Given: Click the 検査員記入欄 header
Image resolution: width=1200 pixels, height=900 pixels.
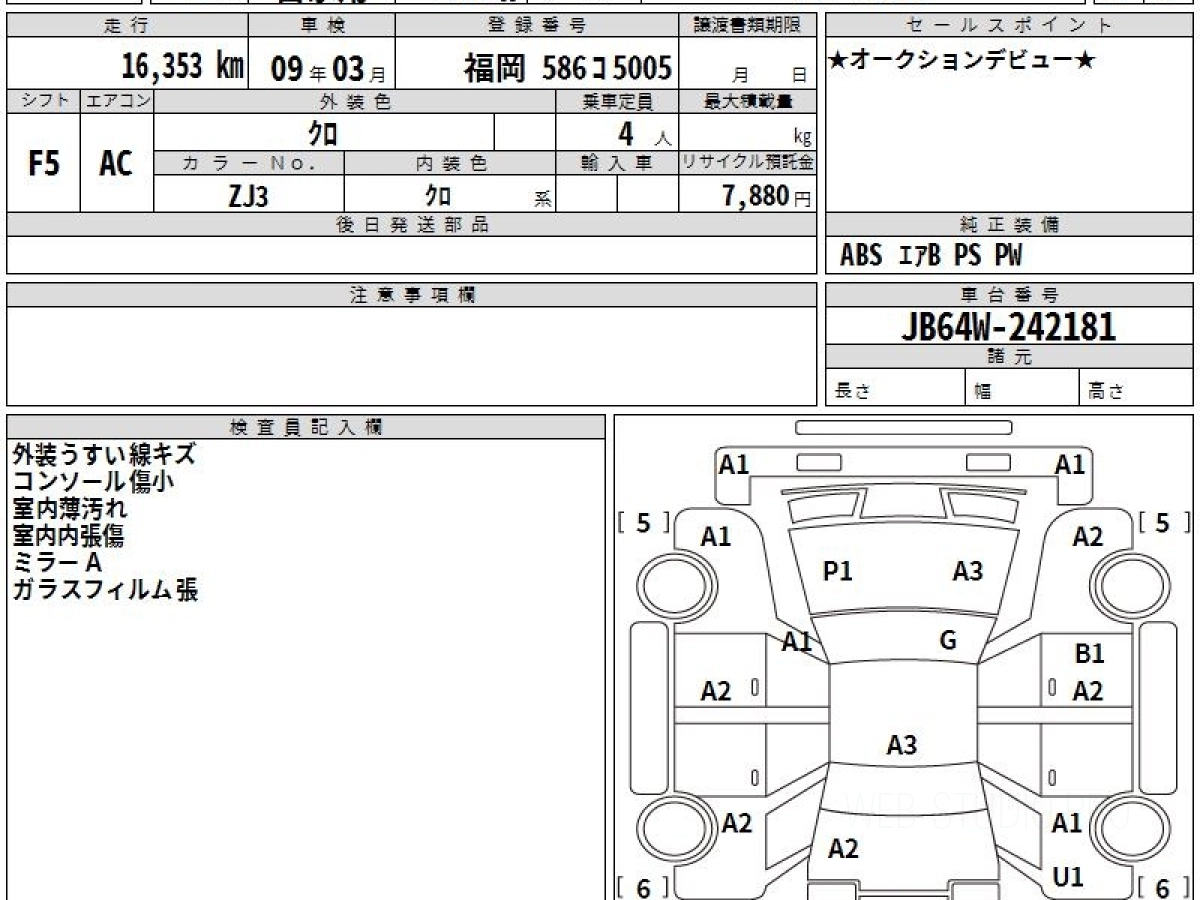Looking at the screenshot, I should [306, 426].
